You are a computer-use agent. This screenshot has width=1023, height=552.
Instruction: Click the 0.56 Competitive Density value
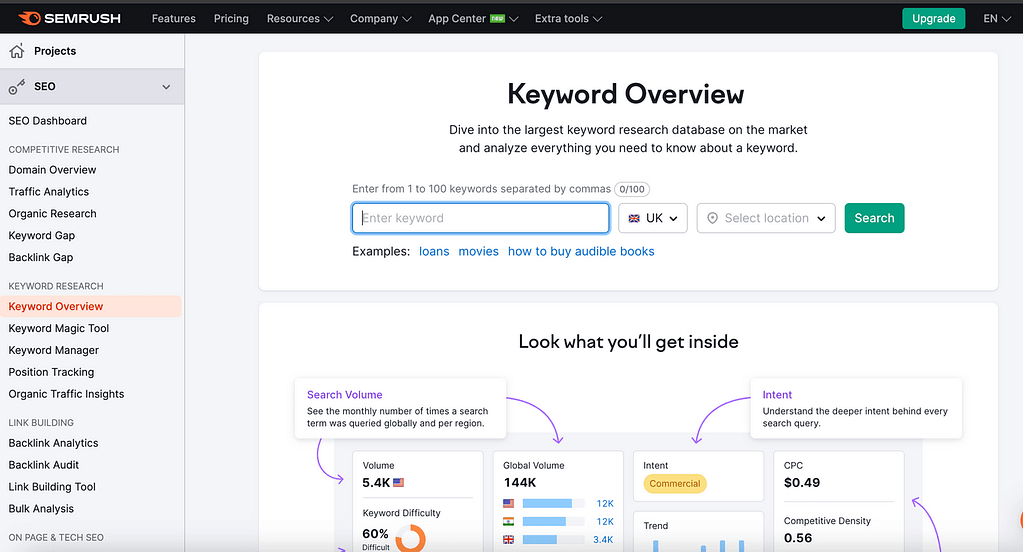[x=798, y=538]
